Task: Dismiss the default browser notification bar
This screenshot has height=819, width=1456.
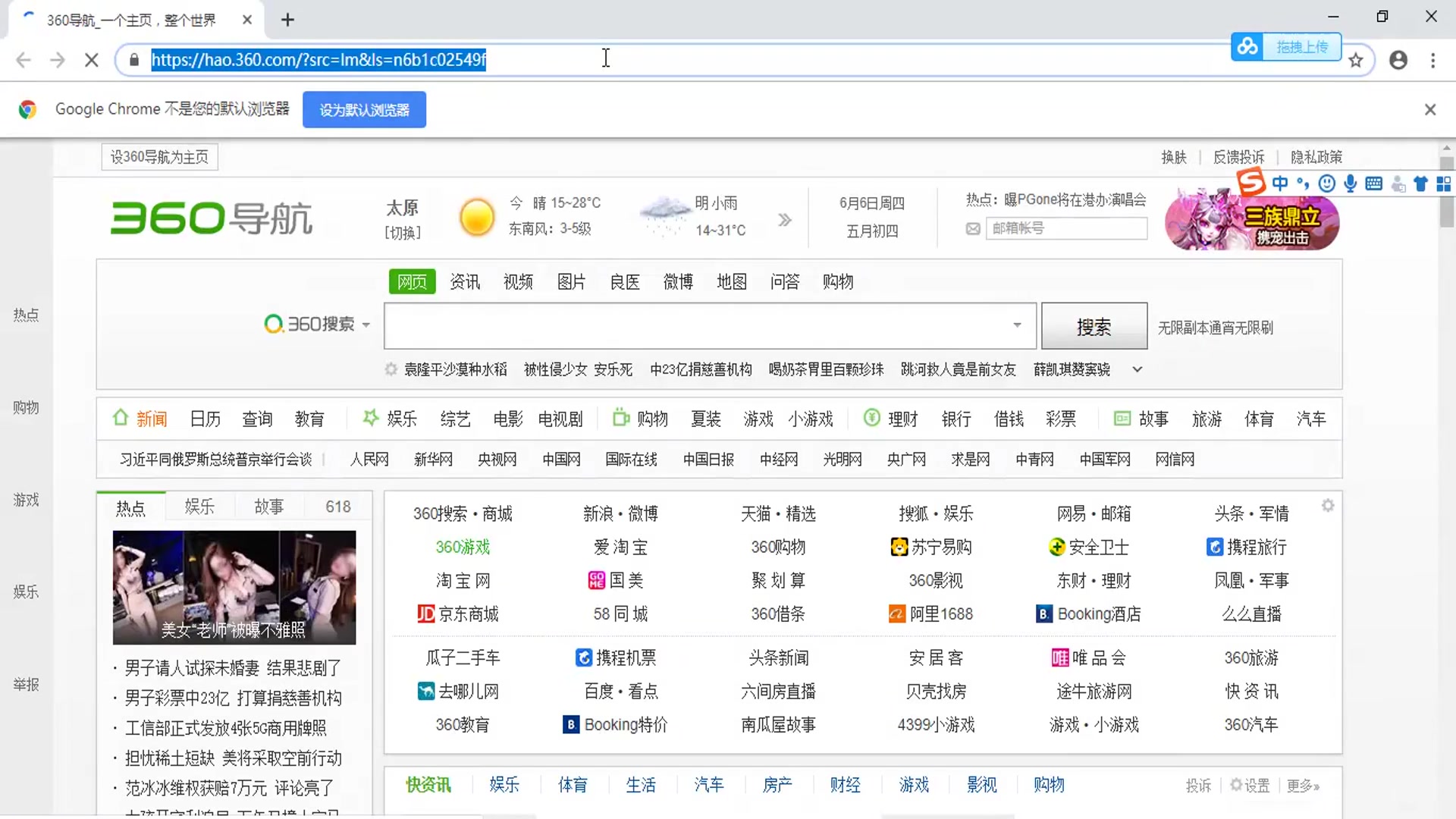Action: point(1429,110)
